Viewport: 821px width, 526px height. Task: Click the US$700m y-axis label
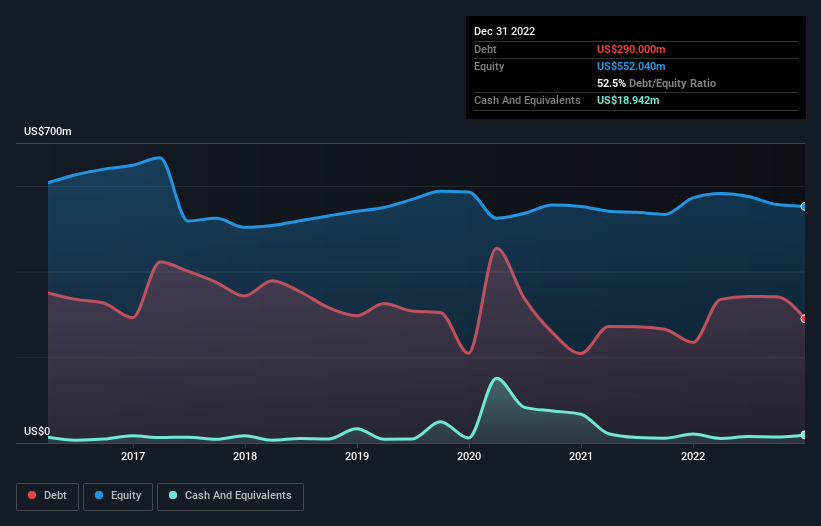pos(48,131)
